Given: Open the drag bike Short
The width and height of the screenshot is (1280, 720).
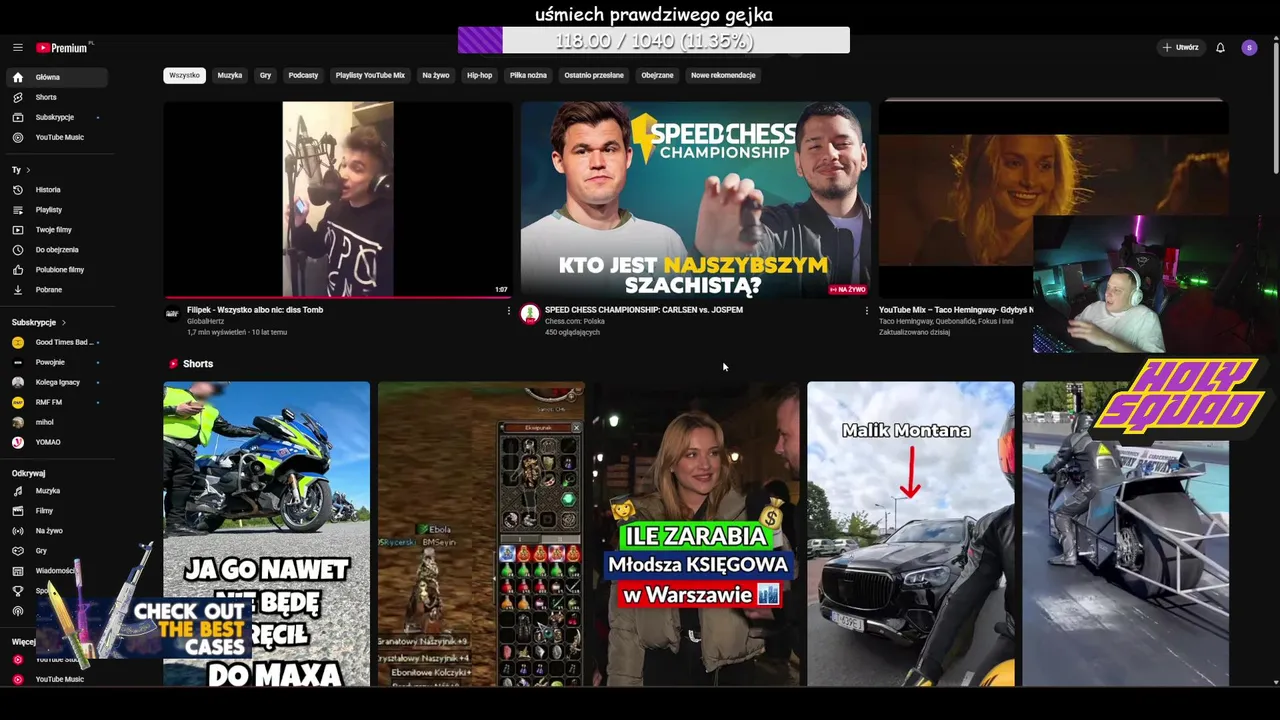Looking at the screenshot, I should click(1126, 534).
